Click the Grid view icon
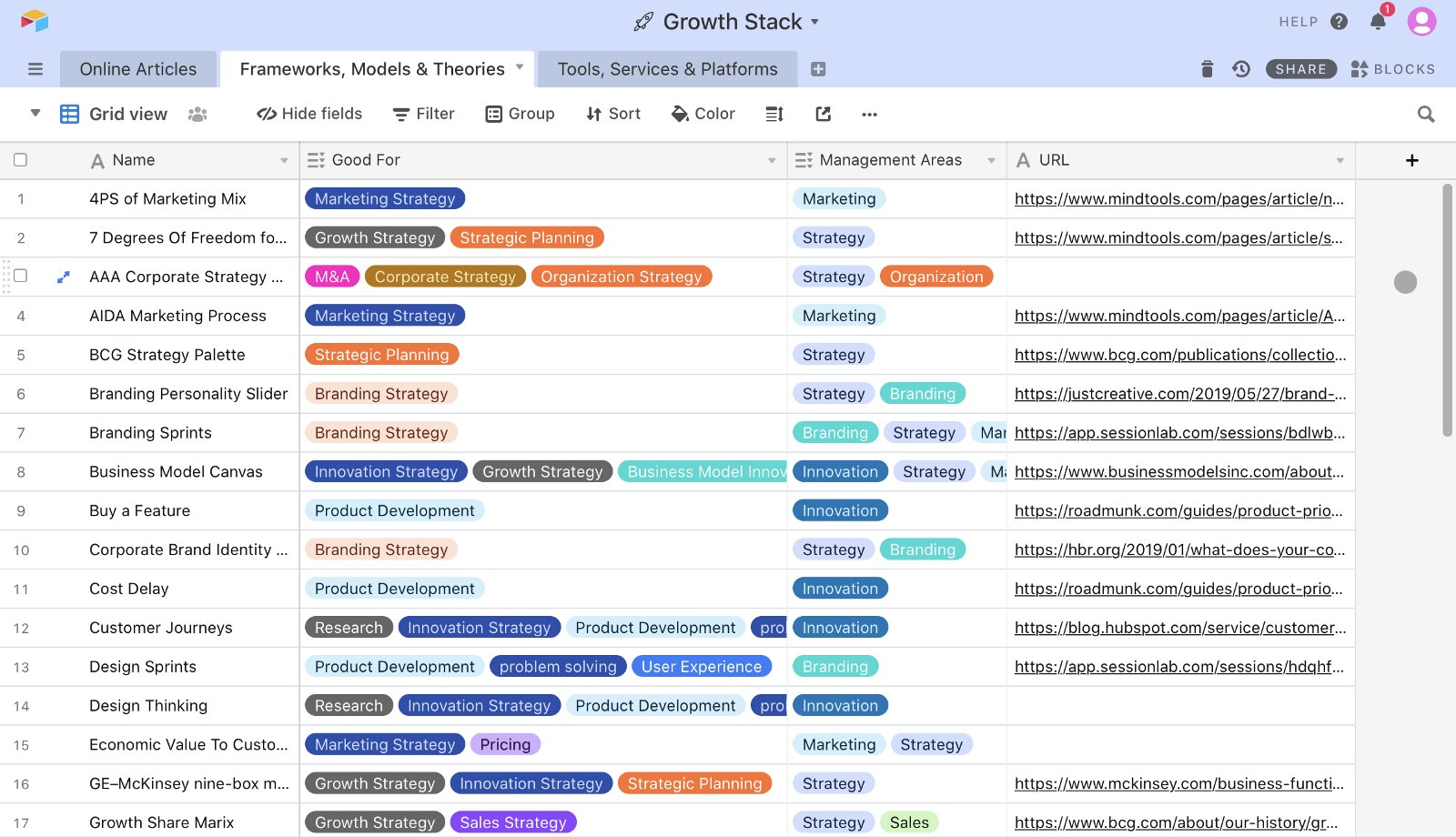Screen dimensions: 1456x837 point(69,114)
